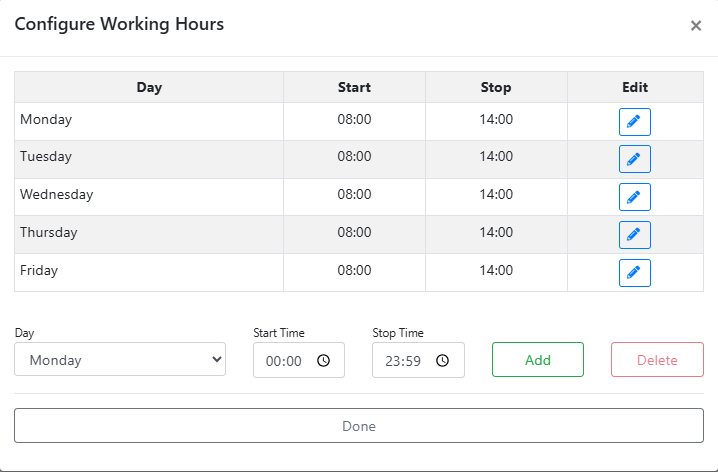Image resolution: width=718 pixels, height=472 pixels.
Task: Click Friday's edit pencil icon
Action: coord(635,273)
